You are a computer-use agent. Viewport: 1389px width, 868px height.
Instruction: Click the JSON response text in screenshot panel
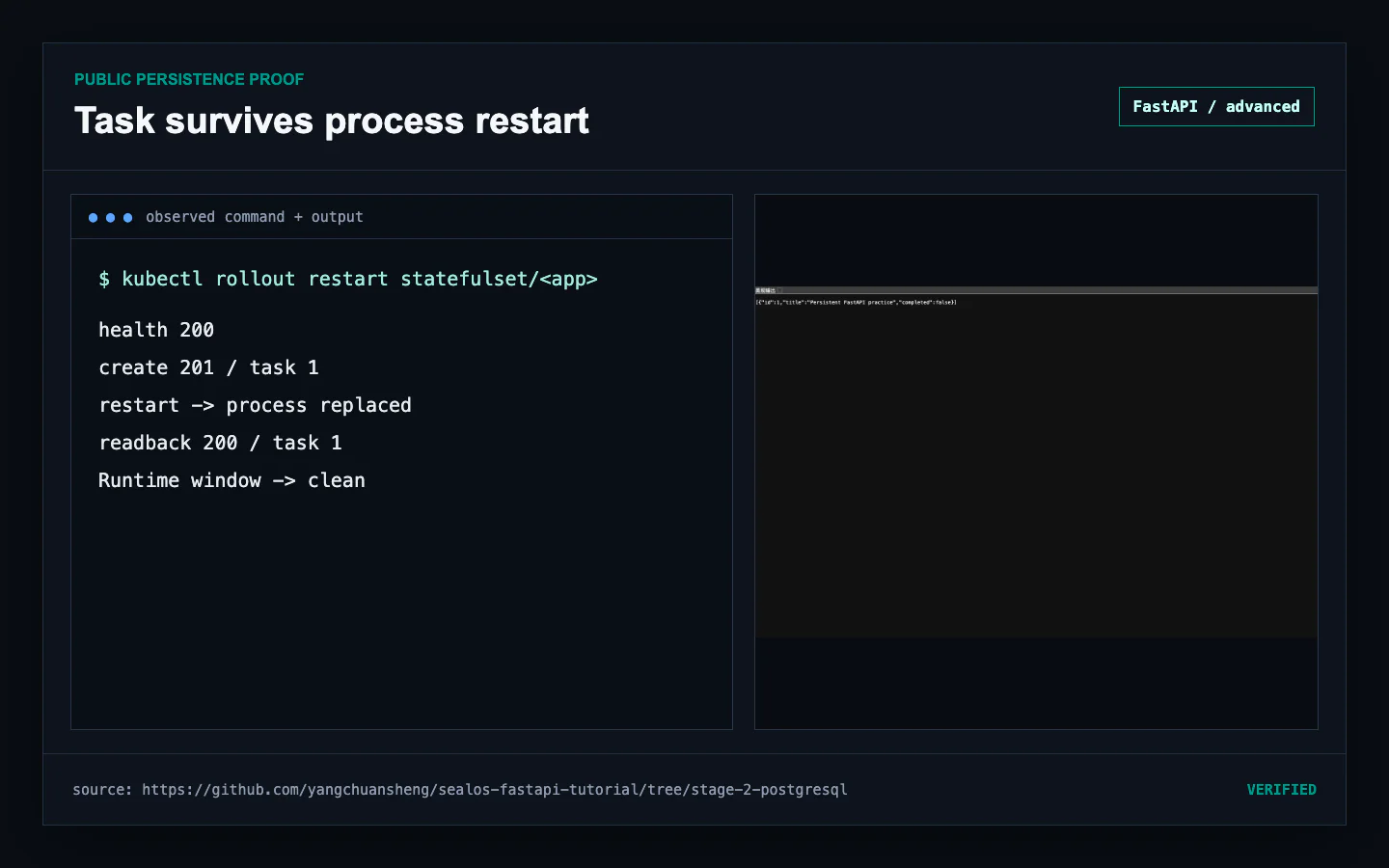(x=857, y=303)
